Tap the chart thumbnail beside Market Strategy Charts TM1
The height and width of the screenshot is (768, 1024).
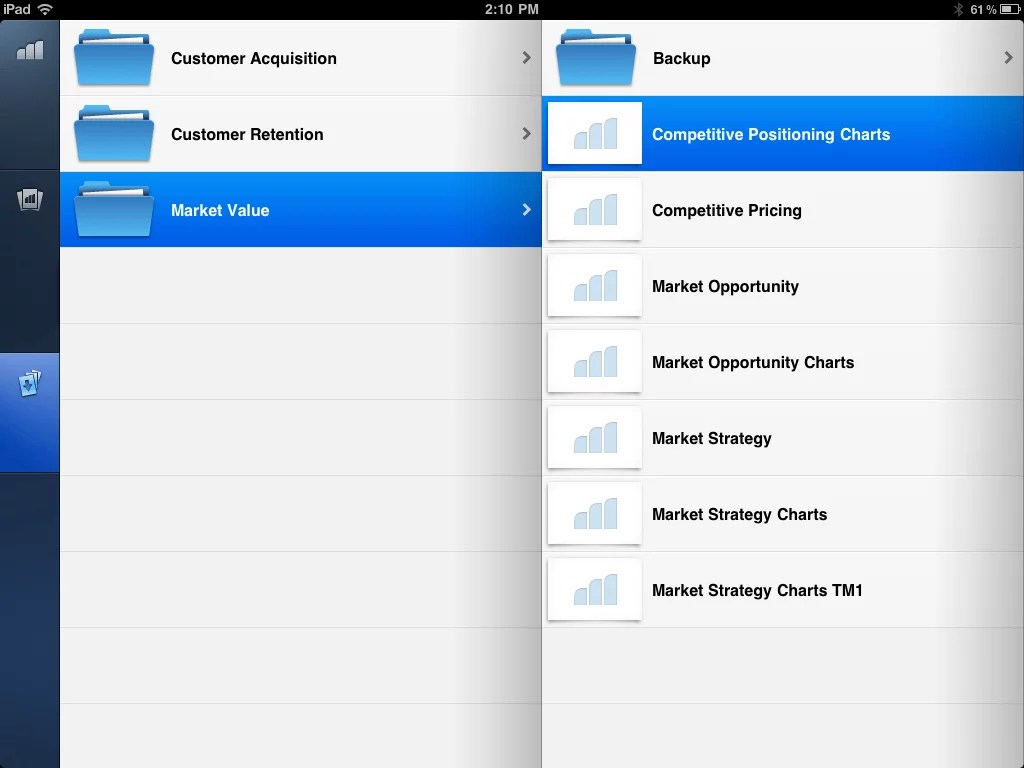594,590
